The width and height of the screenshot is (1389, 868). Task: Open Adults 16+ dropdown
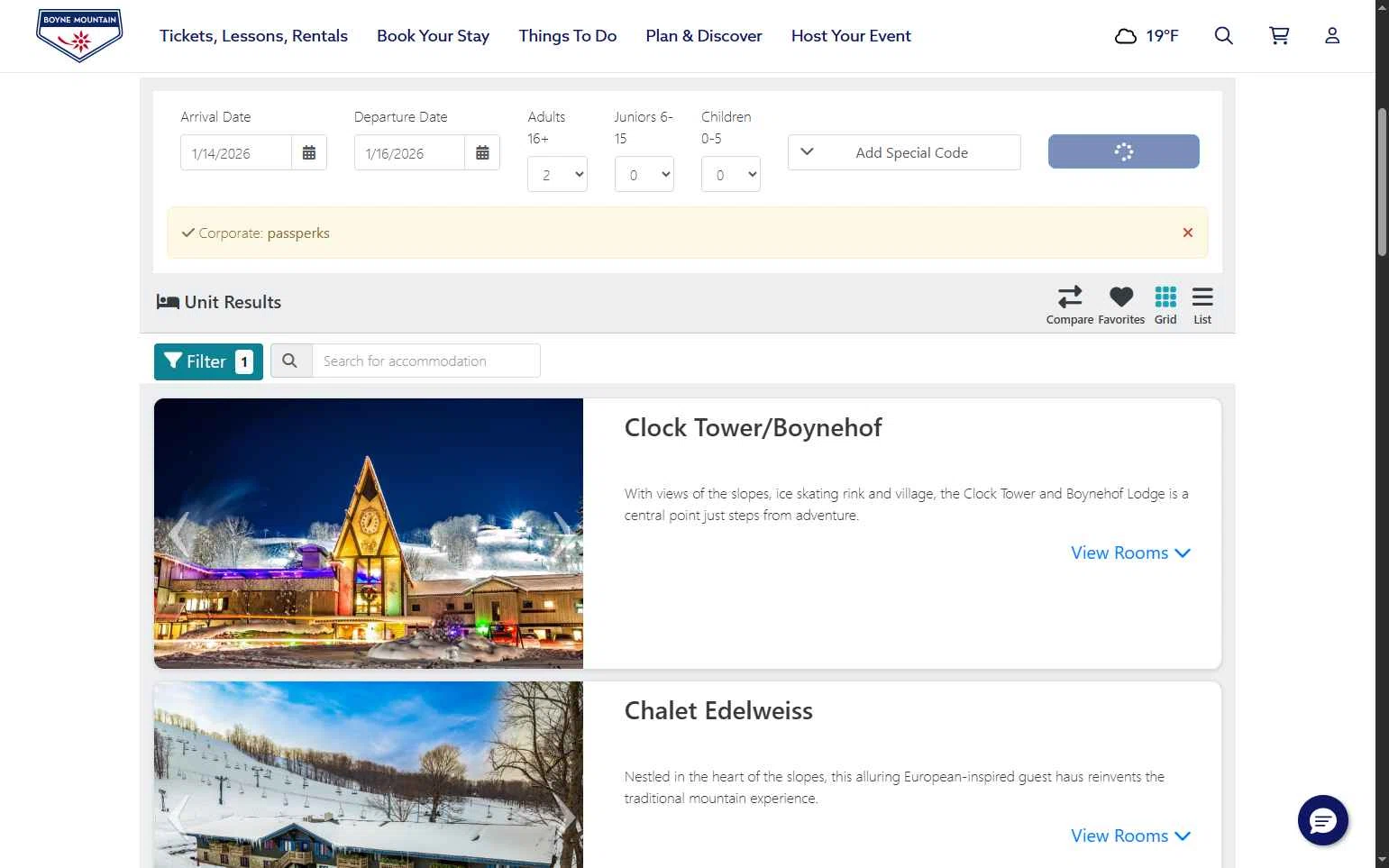coord(557,175)
